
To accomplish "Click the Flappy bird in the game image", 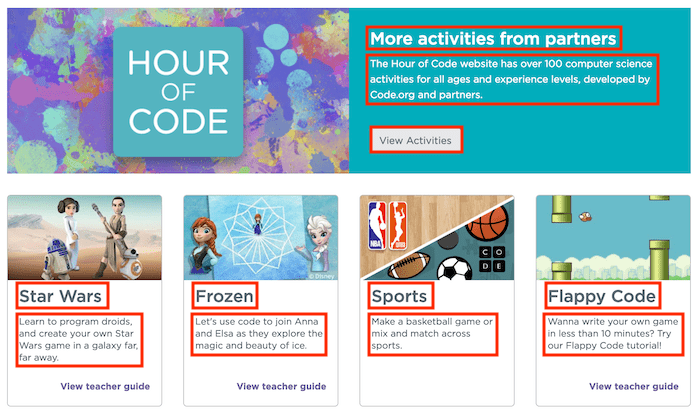I will (x=585, y=217).
